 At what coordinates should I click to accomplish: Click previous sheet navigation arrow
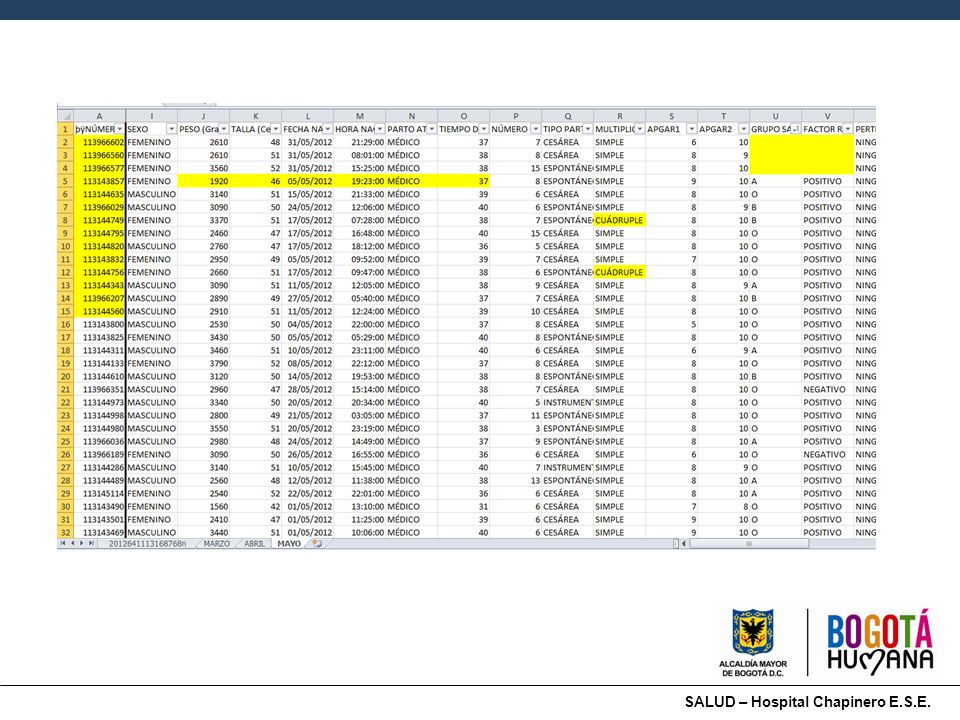(x=72, y=543)
